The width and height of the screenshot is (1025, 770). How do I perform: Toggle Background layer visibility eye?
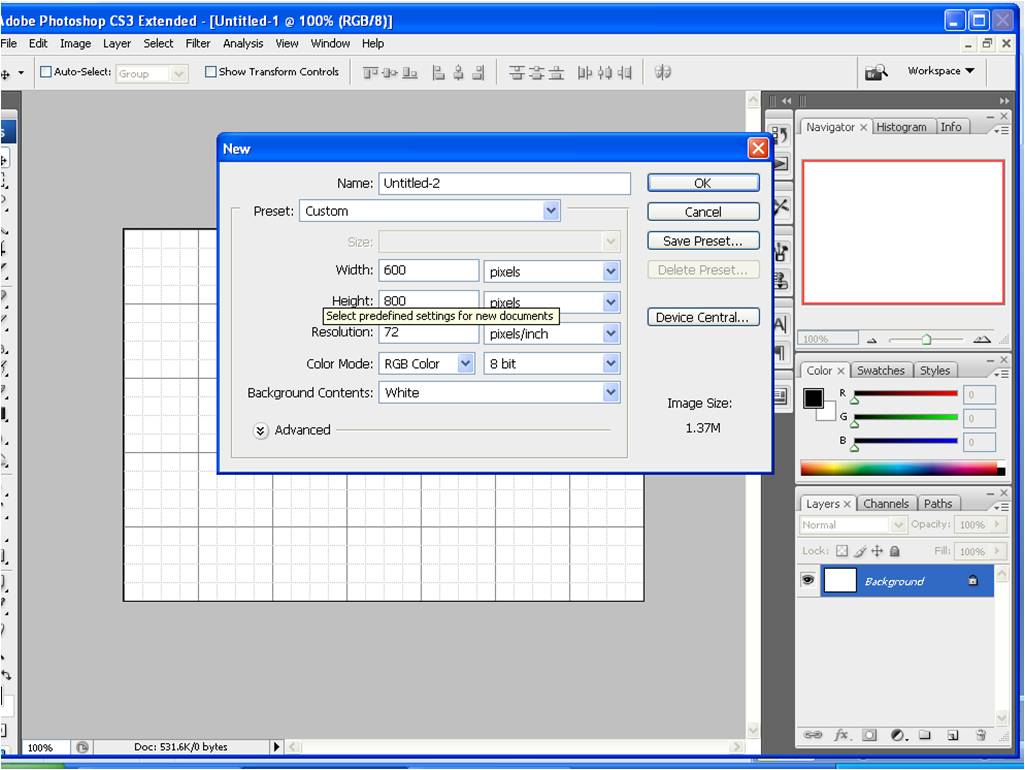809,580
